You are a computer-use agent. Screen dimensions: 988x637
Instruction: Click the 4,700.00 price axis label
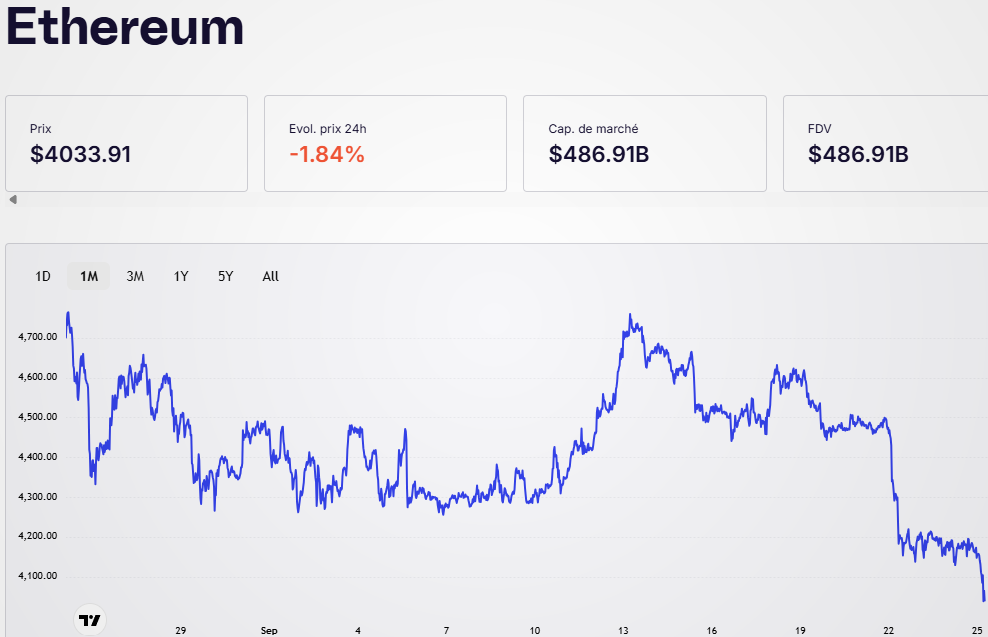click(x=37, y=337)
